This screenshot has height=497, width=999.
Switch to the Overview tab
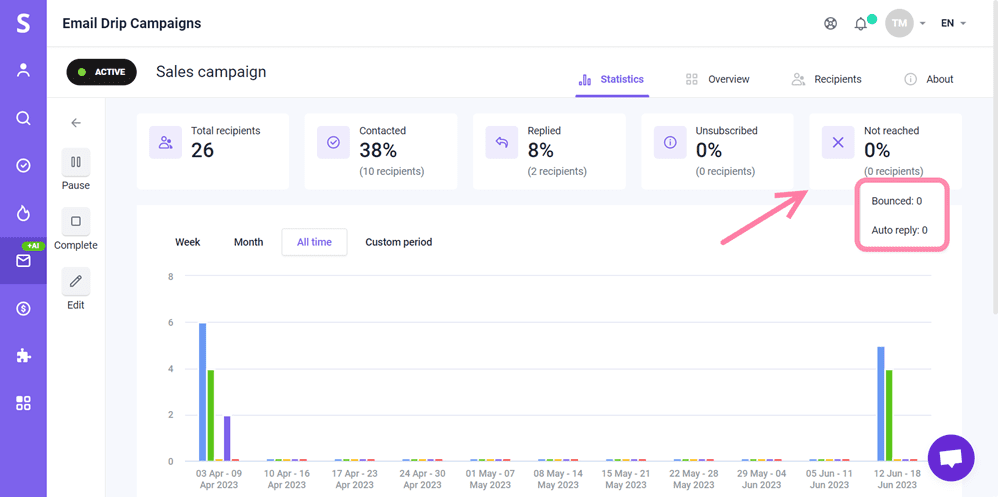pyautogui.click(x=718, y=79)
